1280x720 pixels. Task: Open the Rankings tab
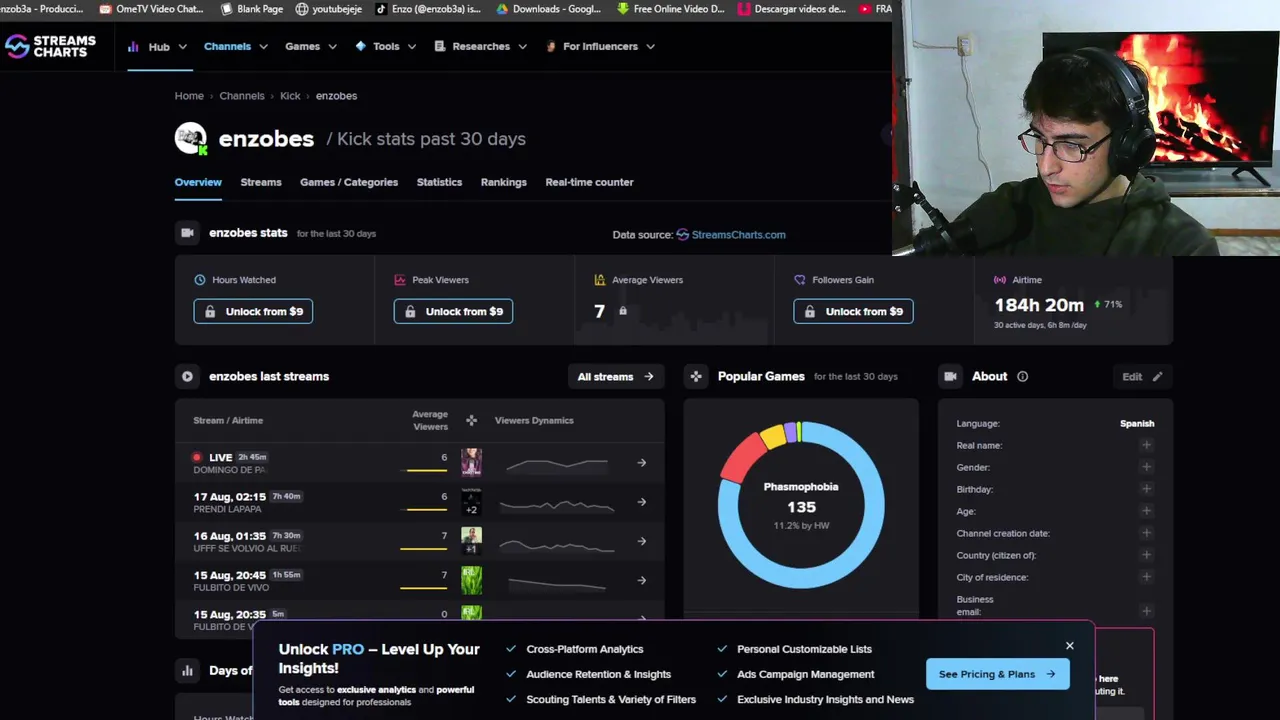point(503,182)
